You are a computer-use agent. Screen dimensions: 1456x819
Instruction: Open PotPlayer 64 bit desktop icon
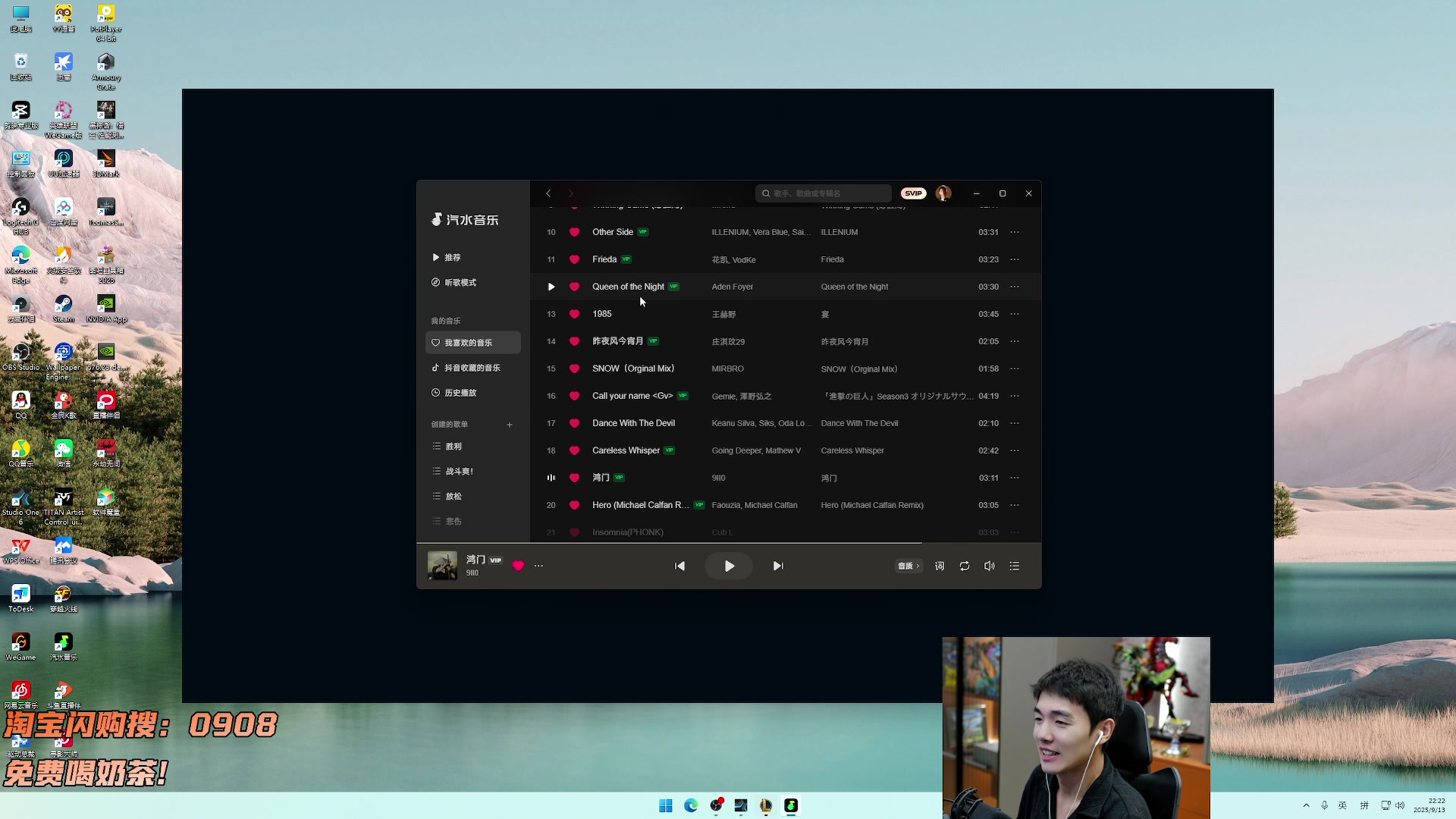[x=106, y=22]
